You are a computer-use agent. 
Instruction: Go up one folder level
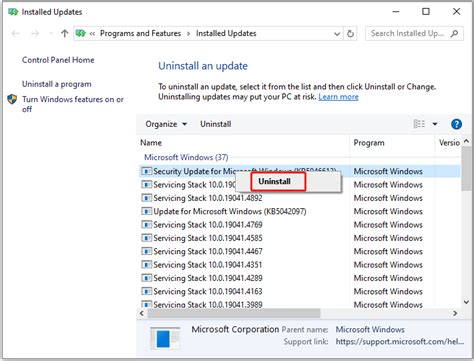[x=65, y=33]
